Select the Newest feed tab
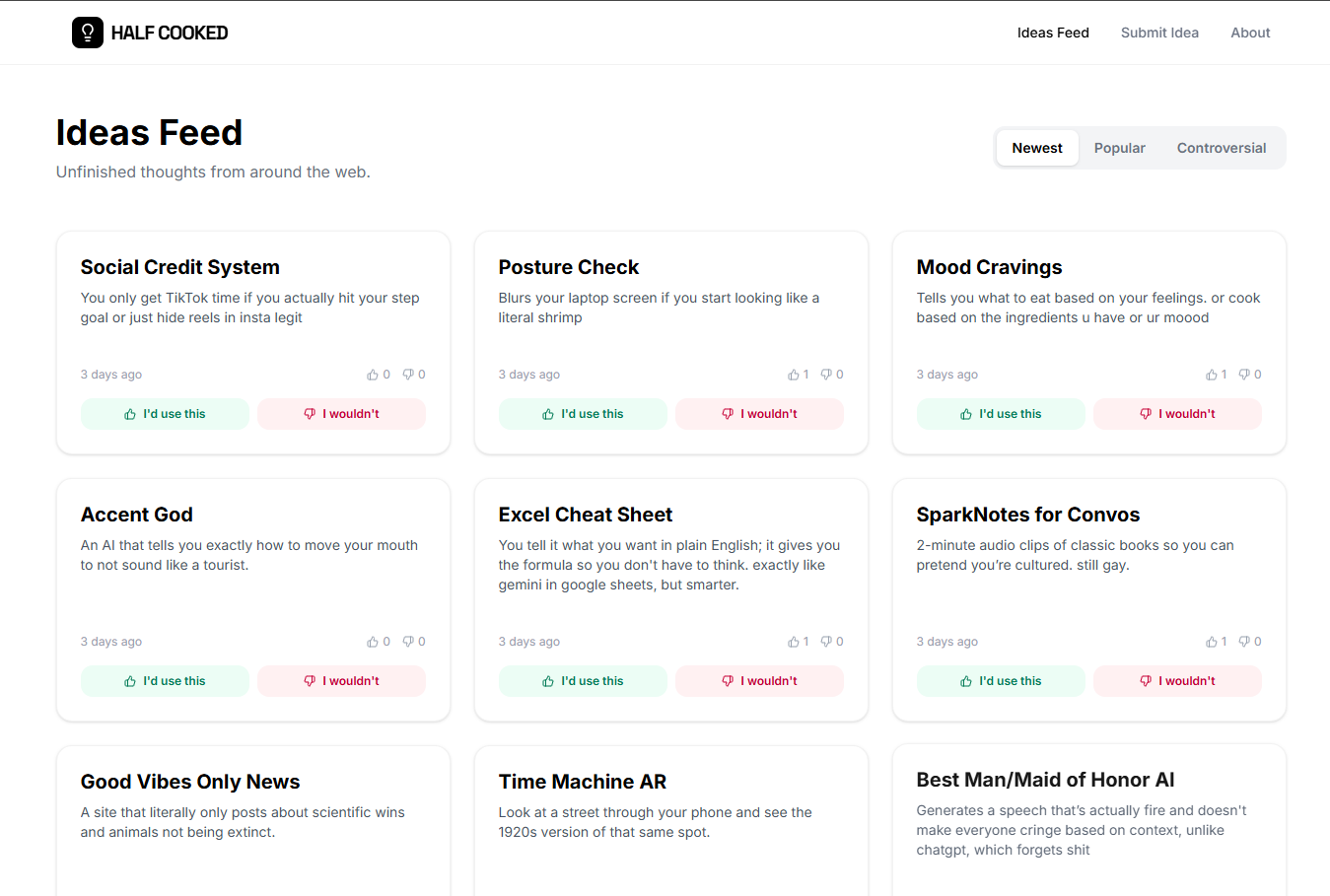 1036,147
